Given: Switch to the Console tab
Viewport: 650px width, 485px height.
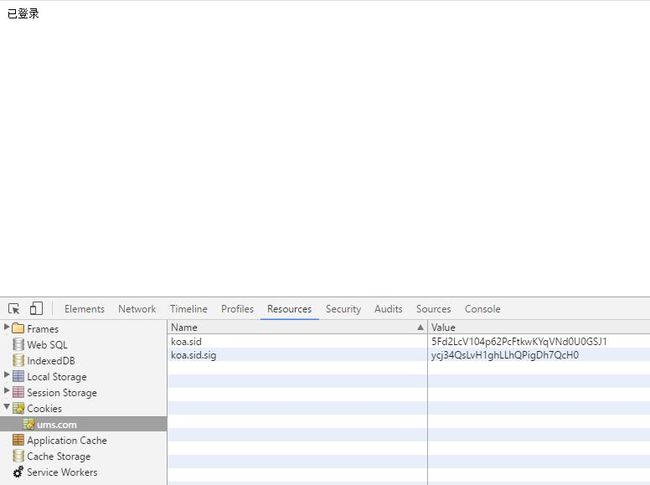Looking at the screenshot, I should click(483, 309).
